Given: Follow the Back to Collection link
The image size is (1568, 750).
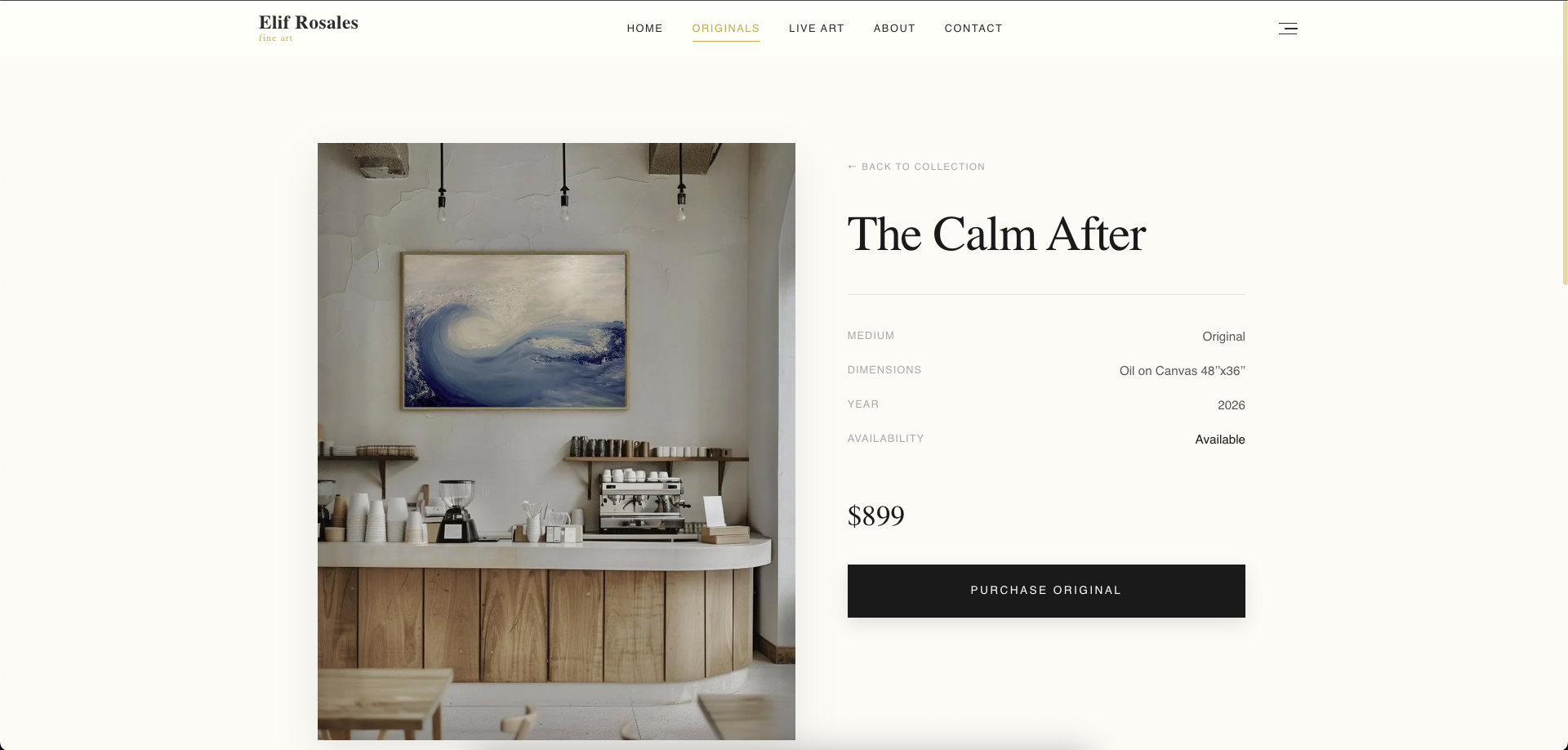Looking at the screenshot, I should (x=916, y=167).
